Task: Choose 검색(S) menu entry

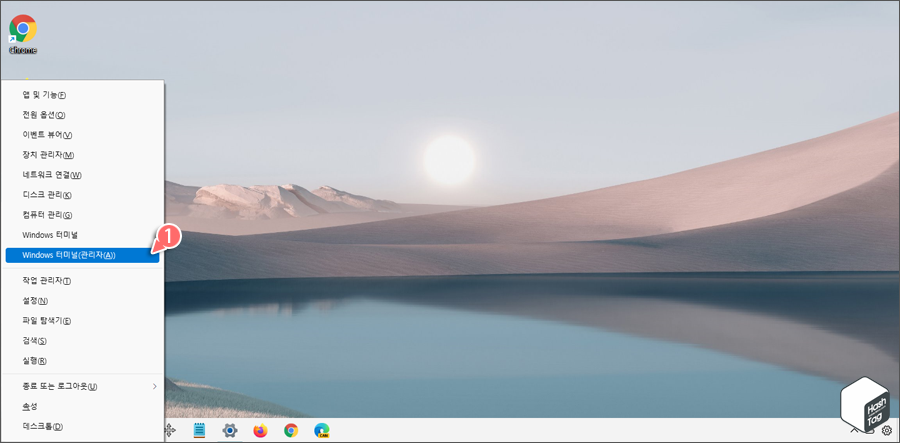Action: pyautogui.click(x=82, y=341)
